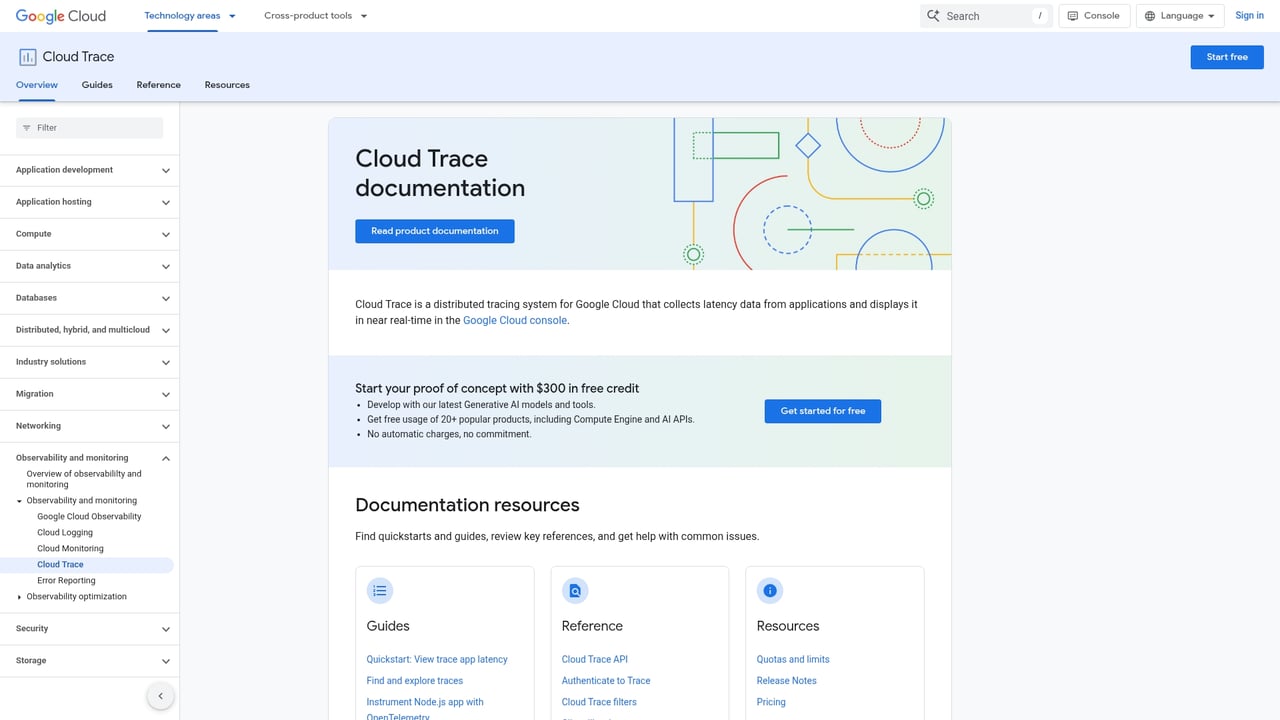
Task: Click the Resources card info icon
Action: 770,591
